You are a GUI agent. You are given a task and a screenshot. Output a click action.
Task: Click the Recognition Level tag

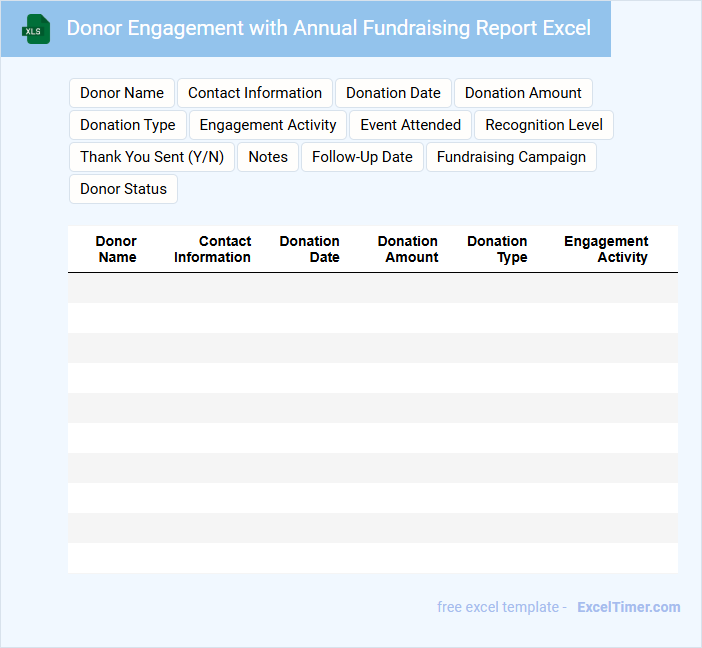coord(544,125)
